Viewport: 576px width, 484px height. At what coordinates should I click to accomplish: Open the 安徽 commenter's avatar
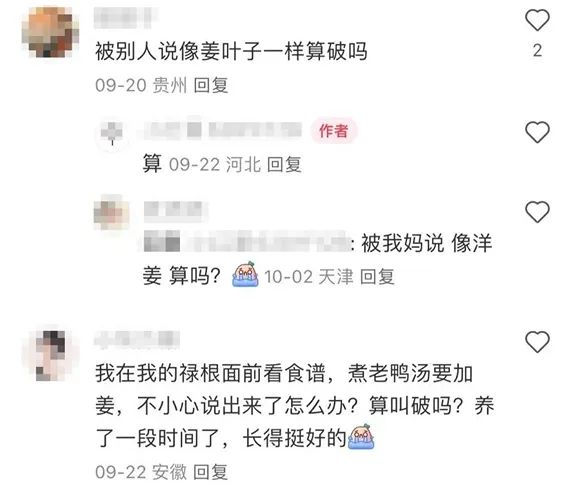pos(51,355)
